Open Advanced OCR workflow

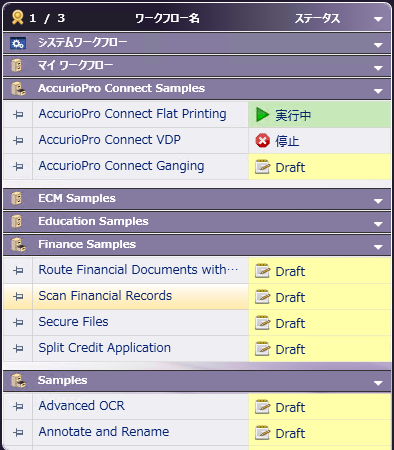pos(82,406)
